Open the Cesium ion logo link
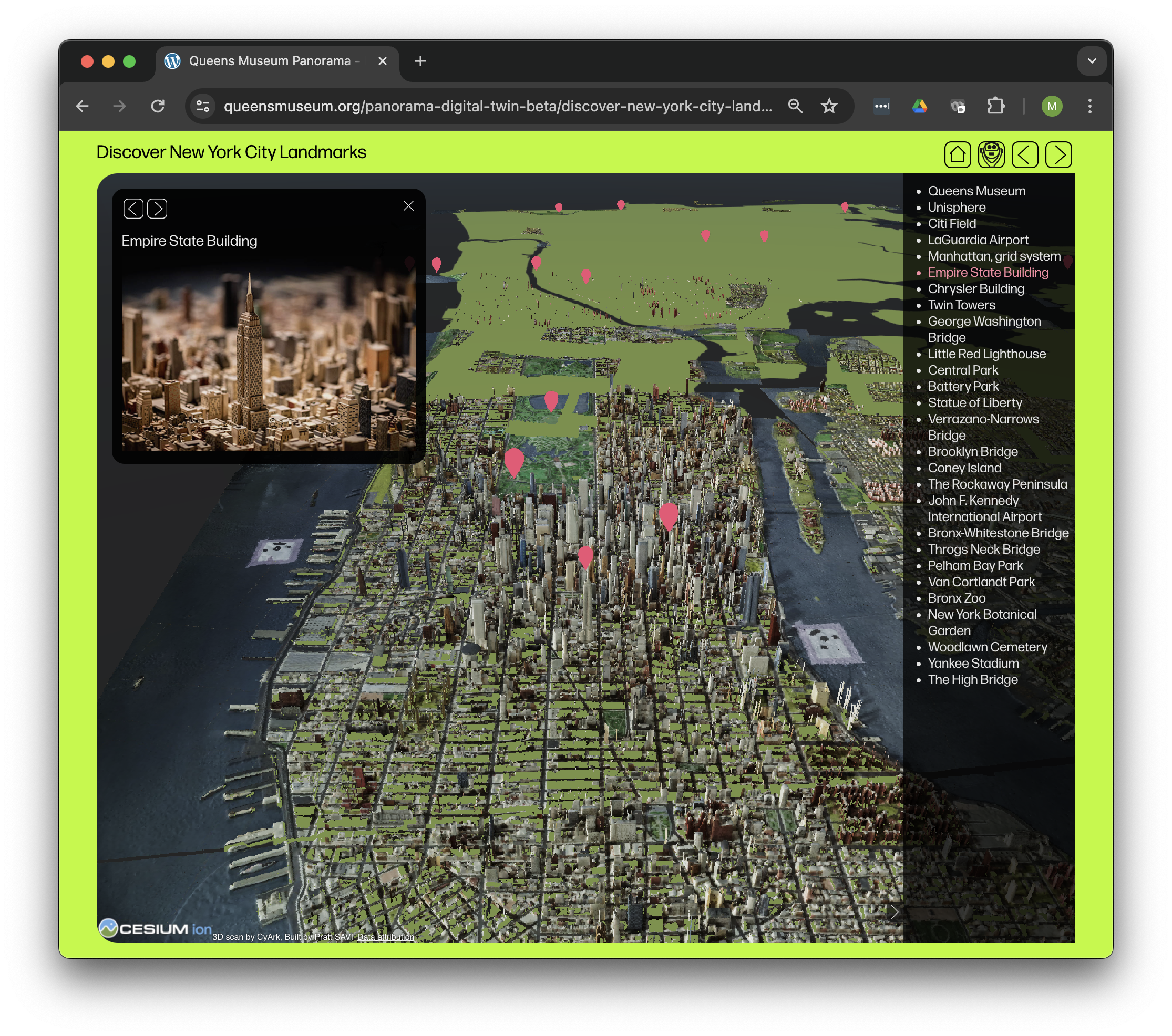The image size is (1172, 1036). tap(156, 929)
